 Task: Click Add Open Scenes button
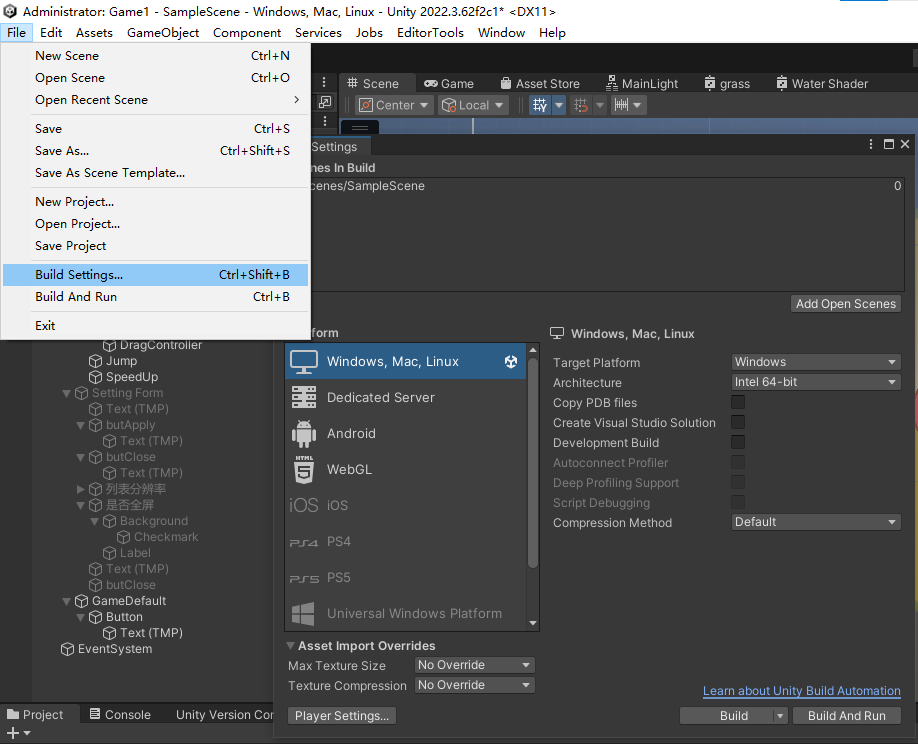tap(846, 304)
